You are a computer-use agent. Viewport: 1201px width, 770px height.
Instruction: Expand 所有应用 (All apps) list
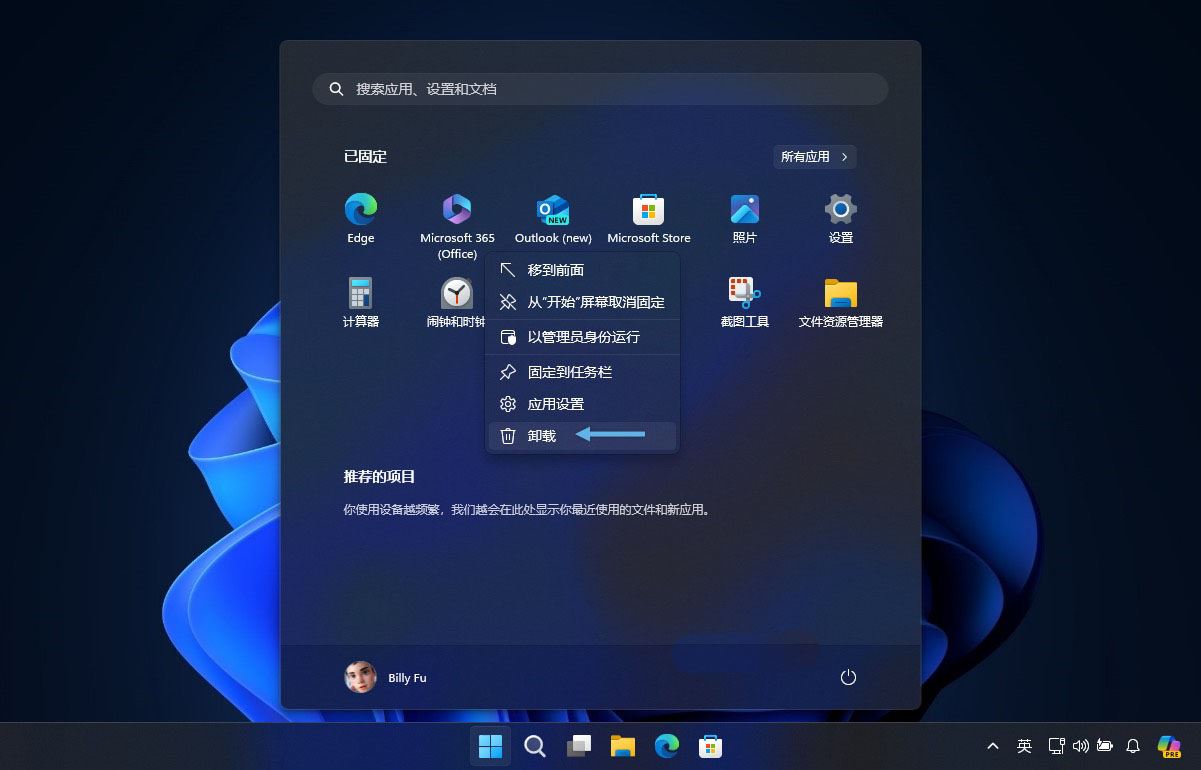point(814,157)
